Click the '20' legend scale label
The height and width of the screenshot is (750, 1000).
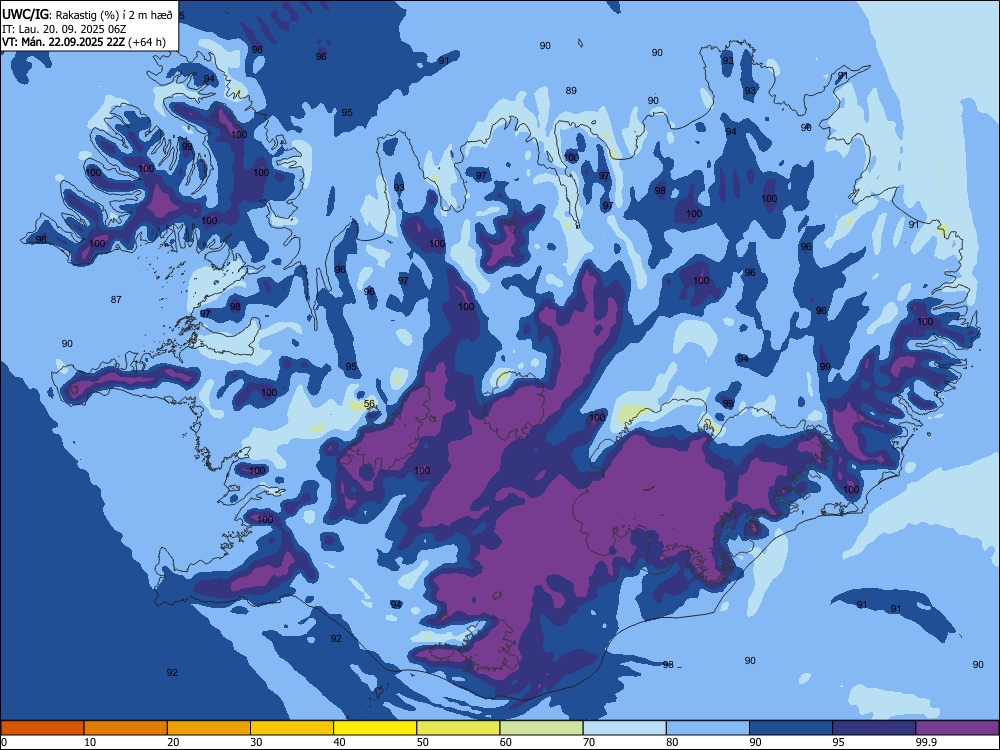pos(173,742)
